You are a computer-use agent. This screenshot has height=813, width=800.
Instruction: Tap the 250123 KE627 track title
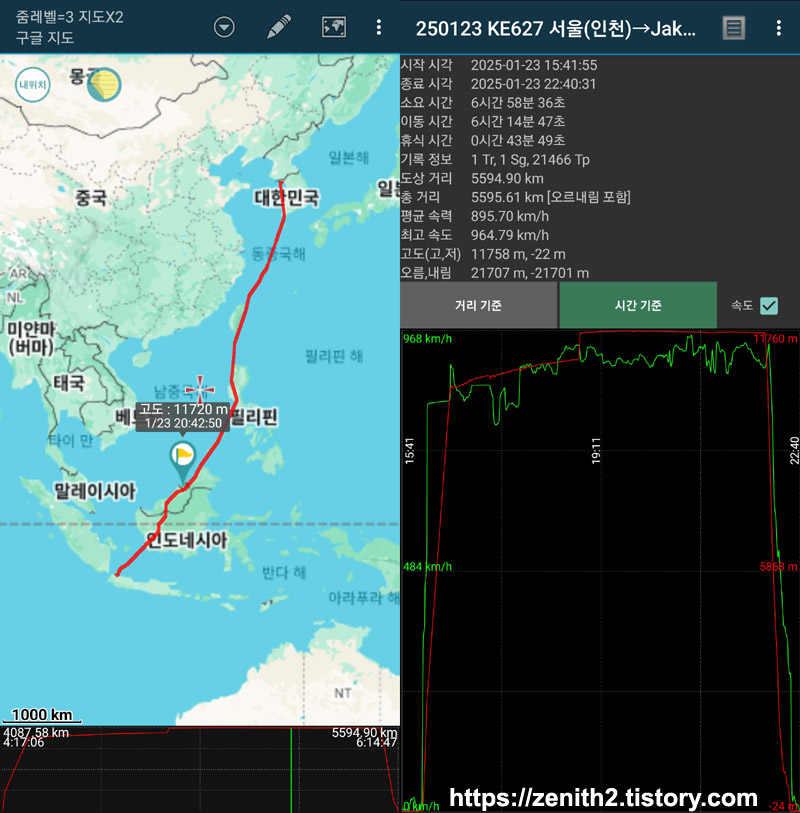[x=556, y=28]
